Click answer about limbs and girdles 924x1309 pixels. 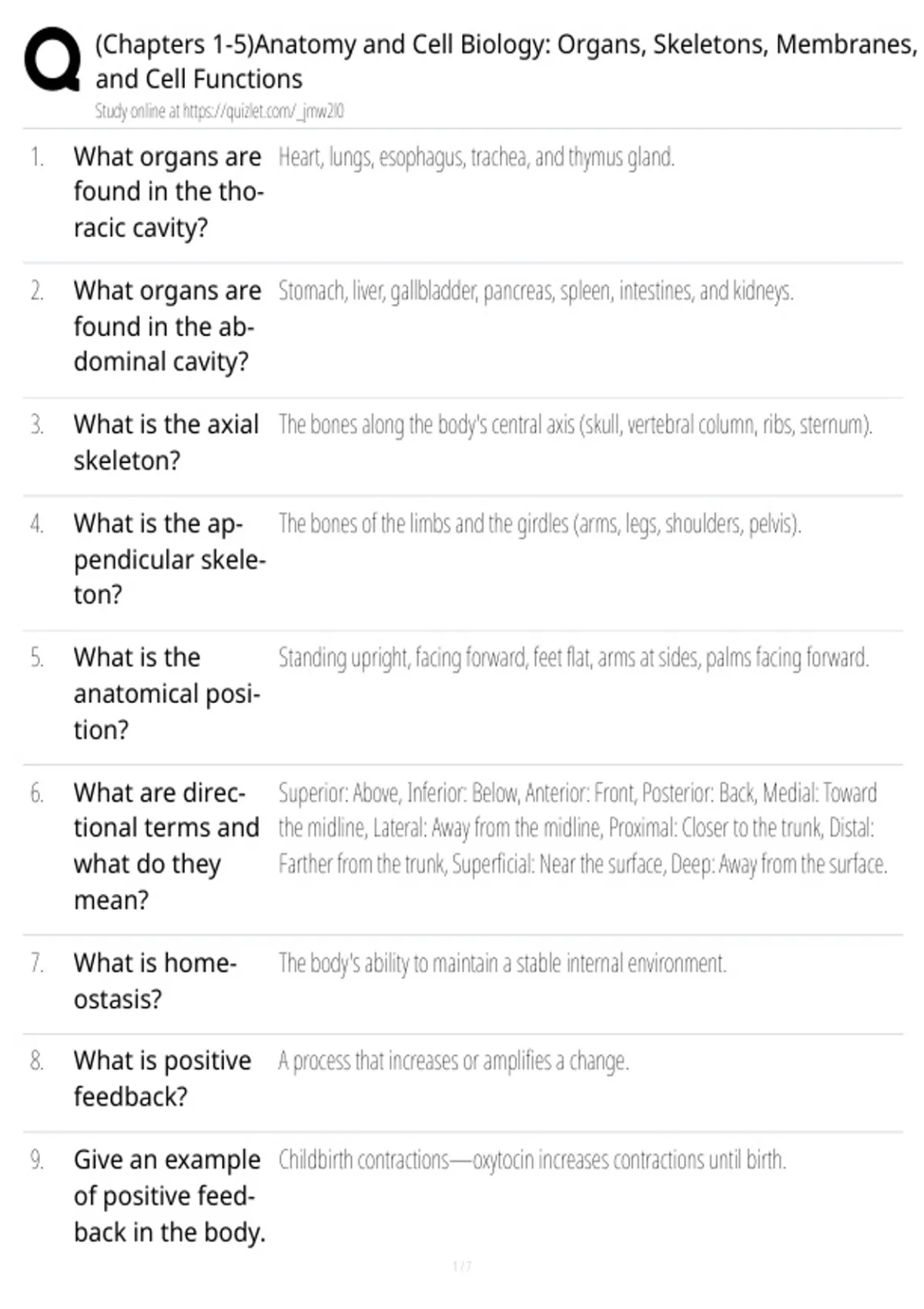539,524
